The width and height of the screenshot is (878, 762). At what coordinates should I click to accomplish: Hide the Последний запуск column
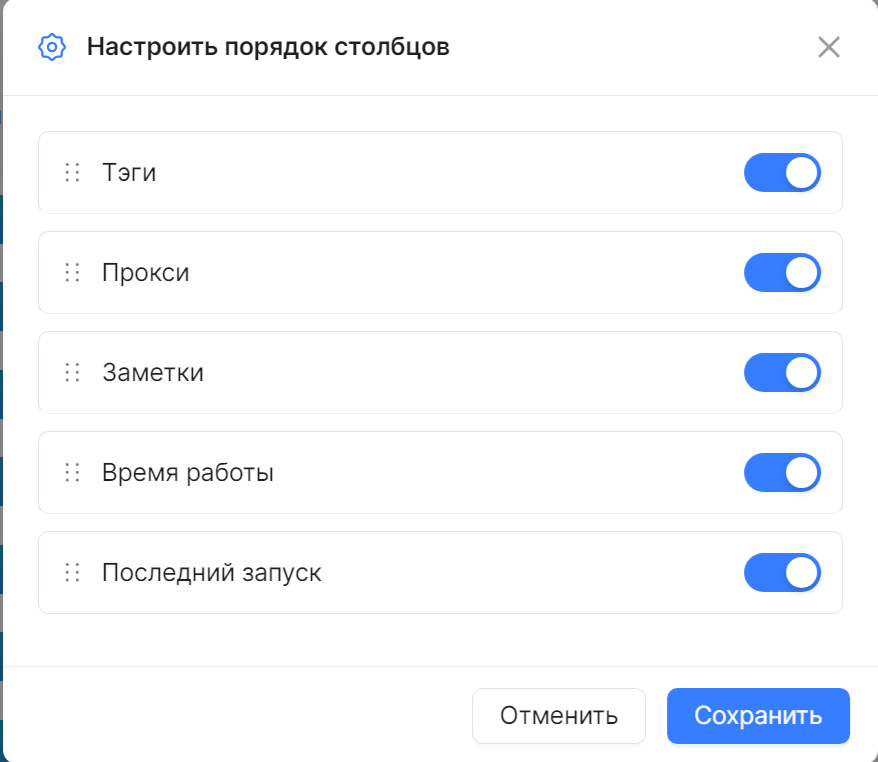[782, 573]
